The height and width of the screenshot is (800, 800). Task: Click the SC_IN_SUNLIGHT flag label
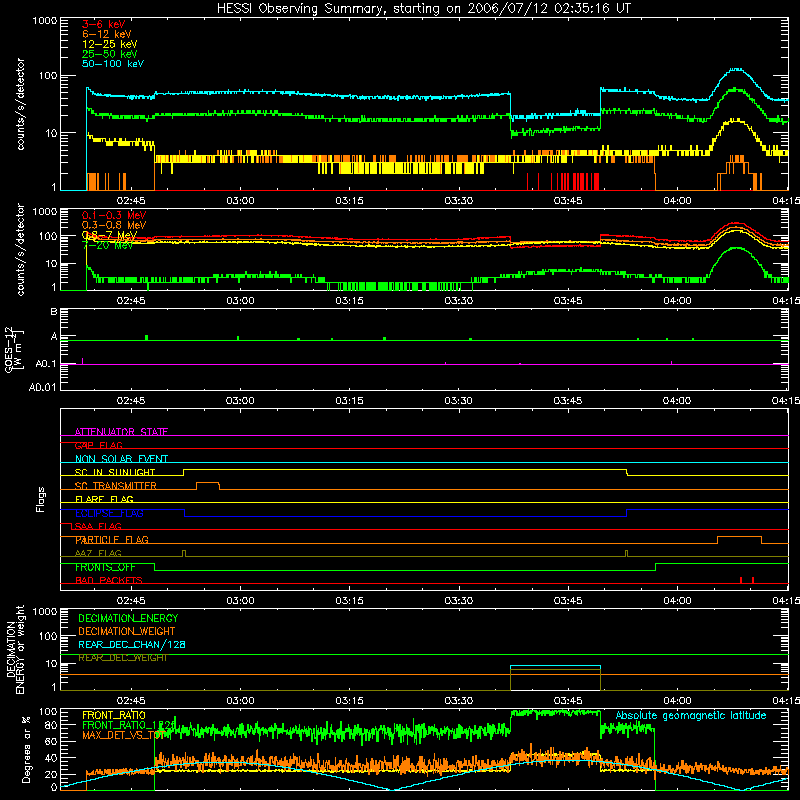(115, 472)
